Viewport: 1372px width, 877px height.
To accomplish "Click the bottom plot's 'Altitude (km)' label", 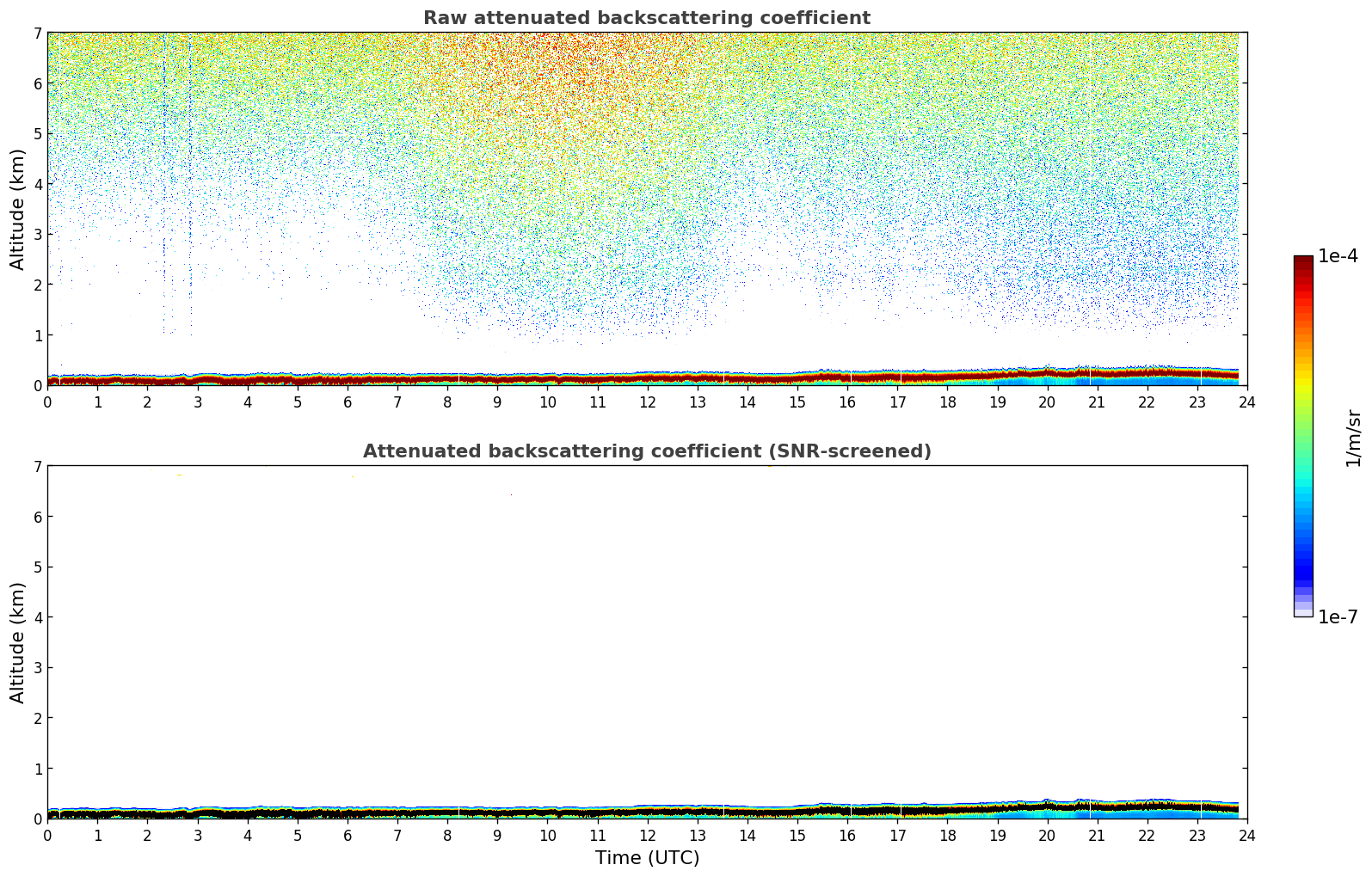I will coord(18,642).
